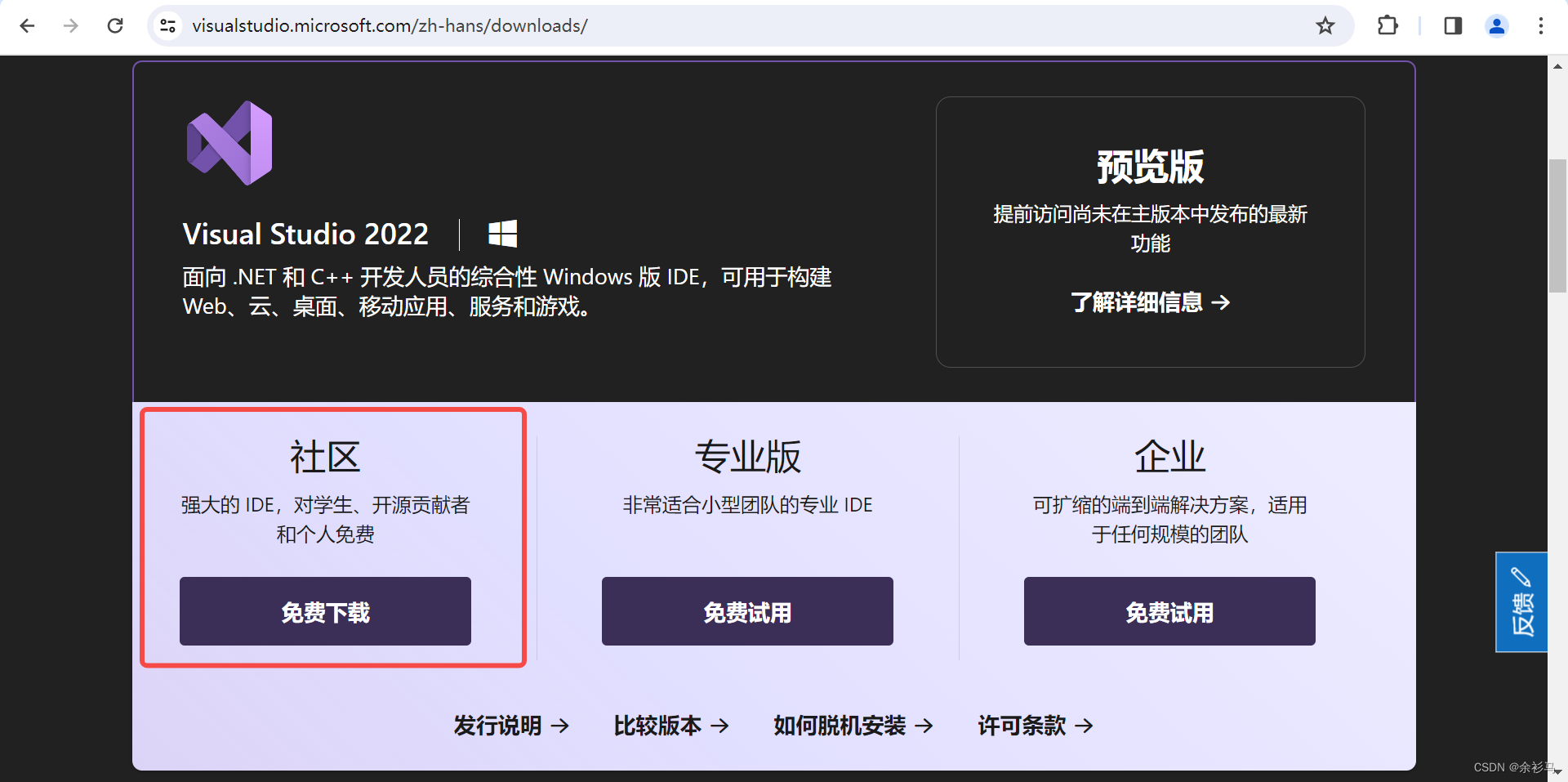Go forward to the next page
The height and width of the screenshot is (782, 1568).
pos(71,26)
